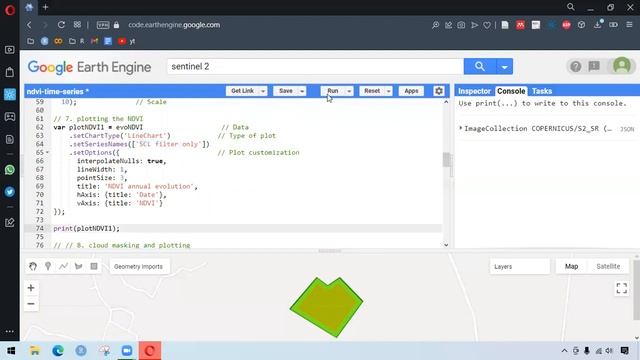Screen dimensions: 640x360
Task: Select the ndvi-time-series script title
Action: (x=58, y=91)
